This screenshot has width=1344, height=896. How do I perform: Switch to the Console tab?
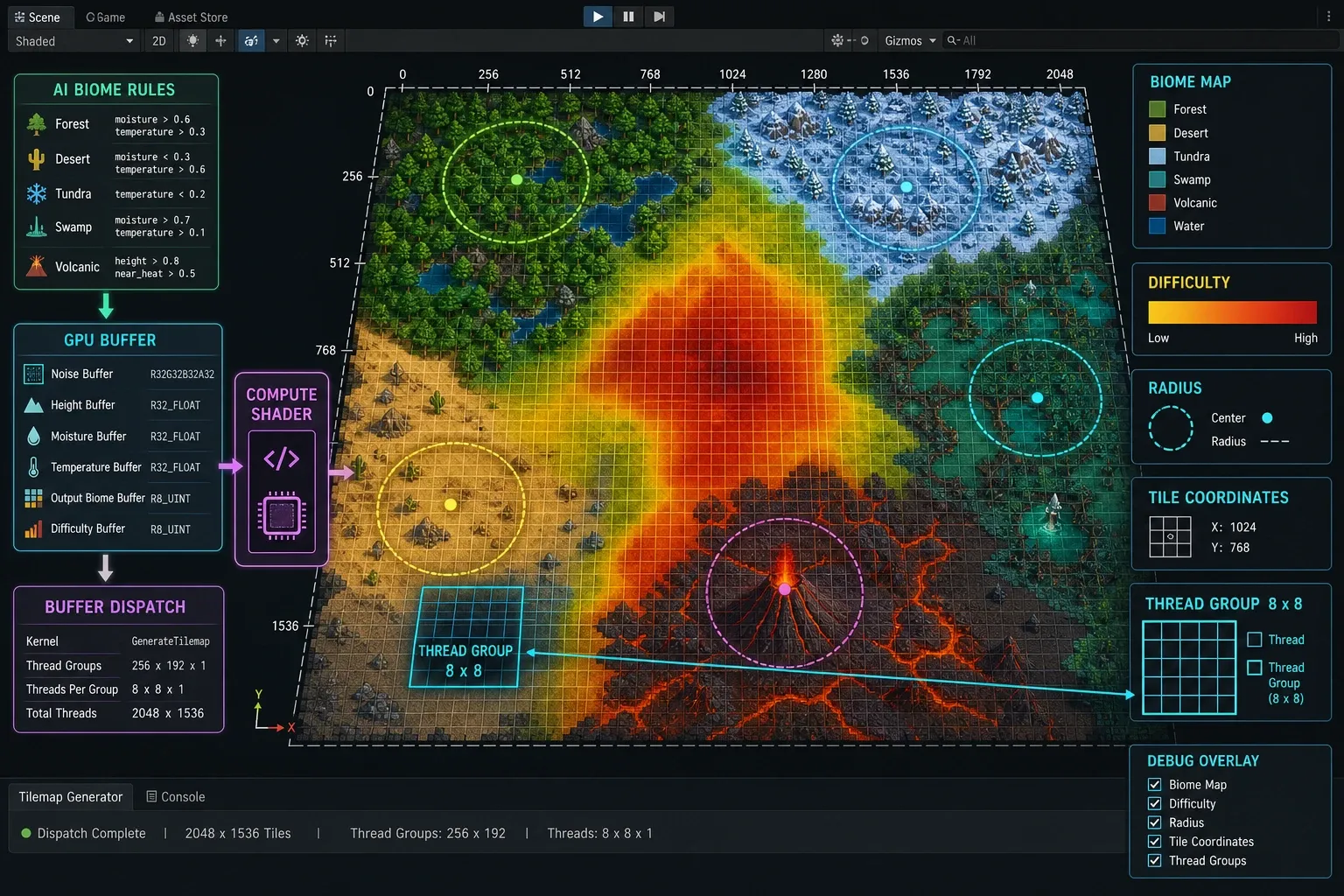(x=175, y=797)
